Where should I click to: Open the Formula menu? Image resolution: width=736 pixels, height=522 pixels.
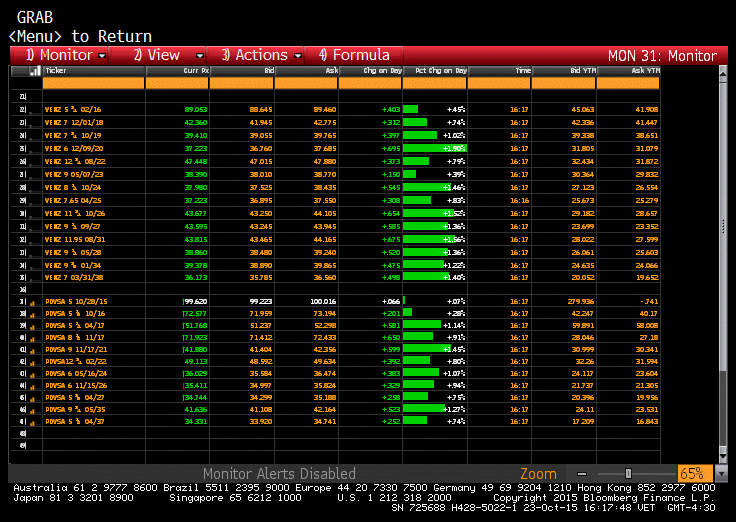354,55
